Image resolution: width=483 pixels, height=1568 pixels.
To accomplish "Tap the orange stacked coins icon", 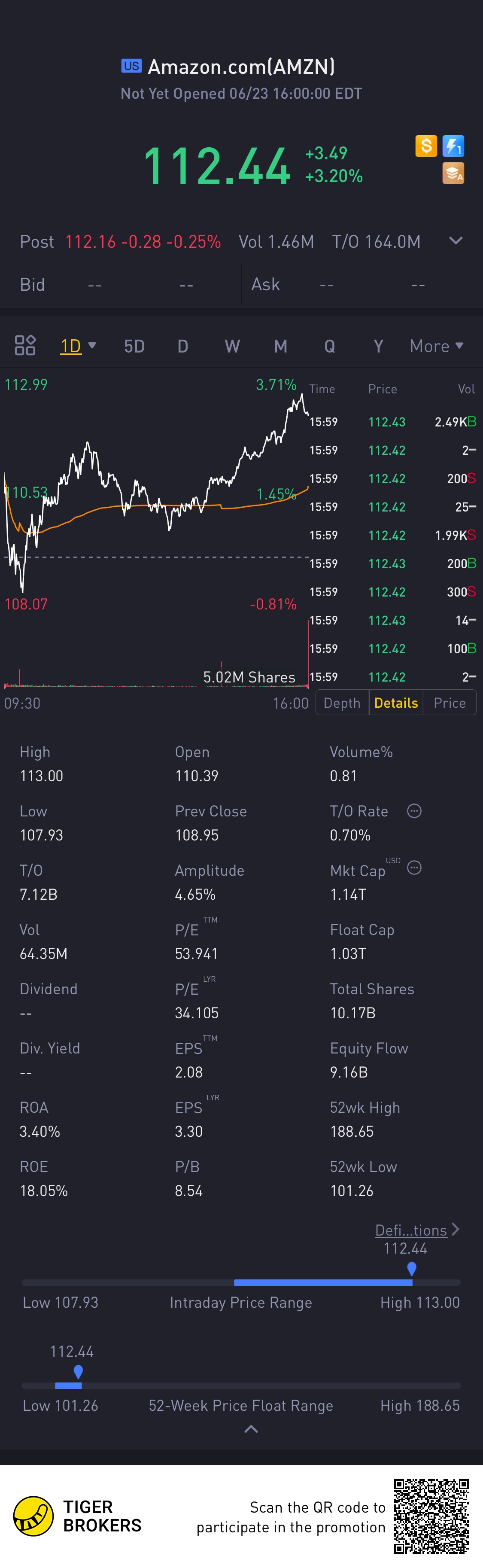I will (453, 174).
